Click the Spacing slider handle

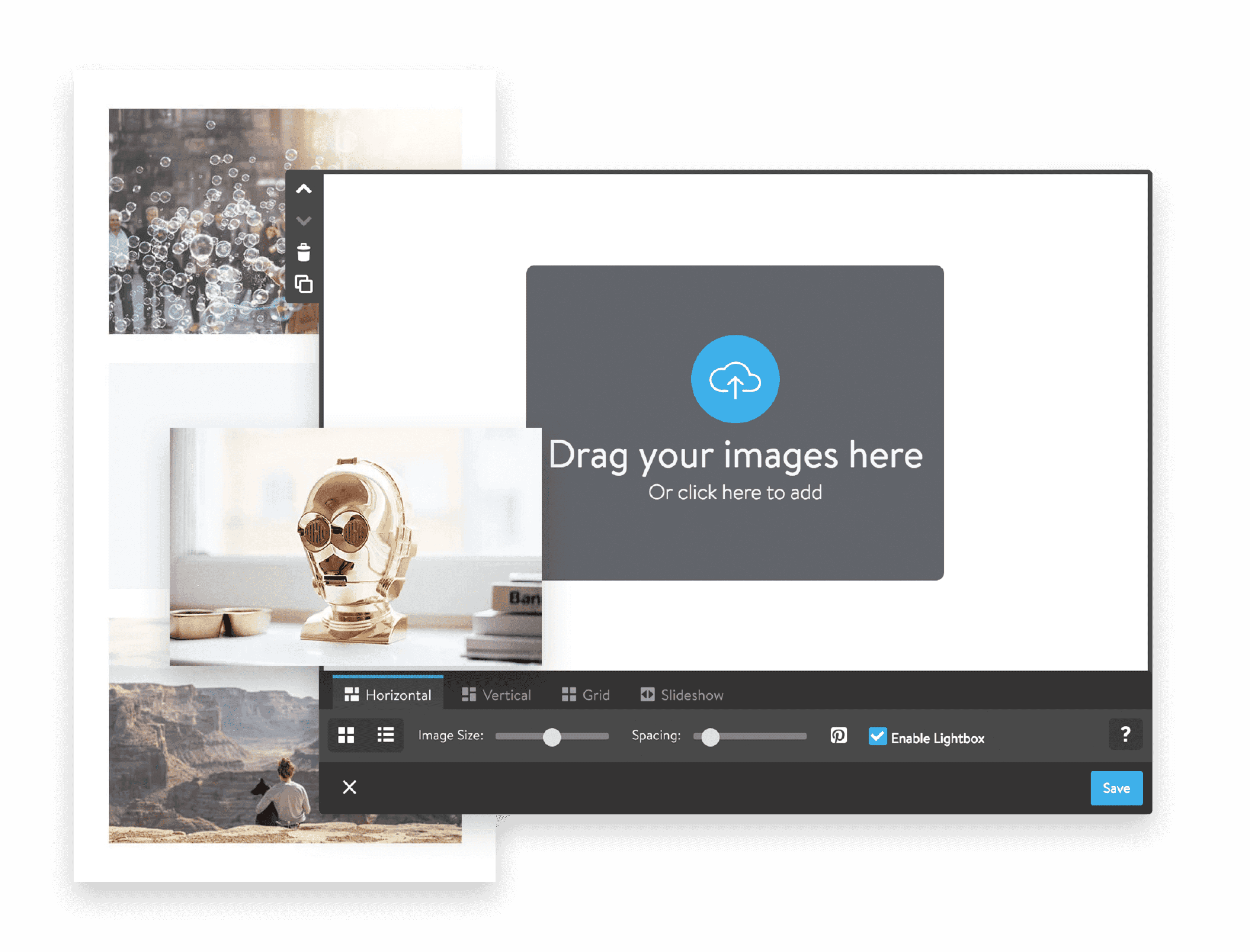pyautogui.click(x=710, y=737)
